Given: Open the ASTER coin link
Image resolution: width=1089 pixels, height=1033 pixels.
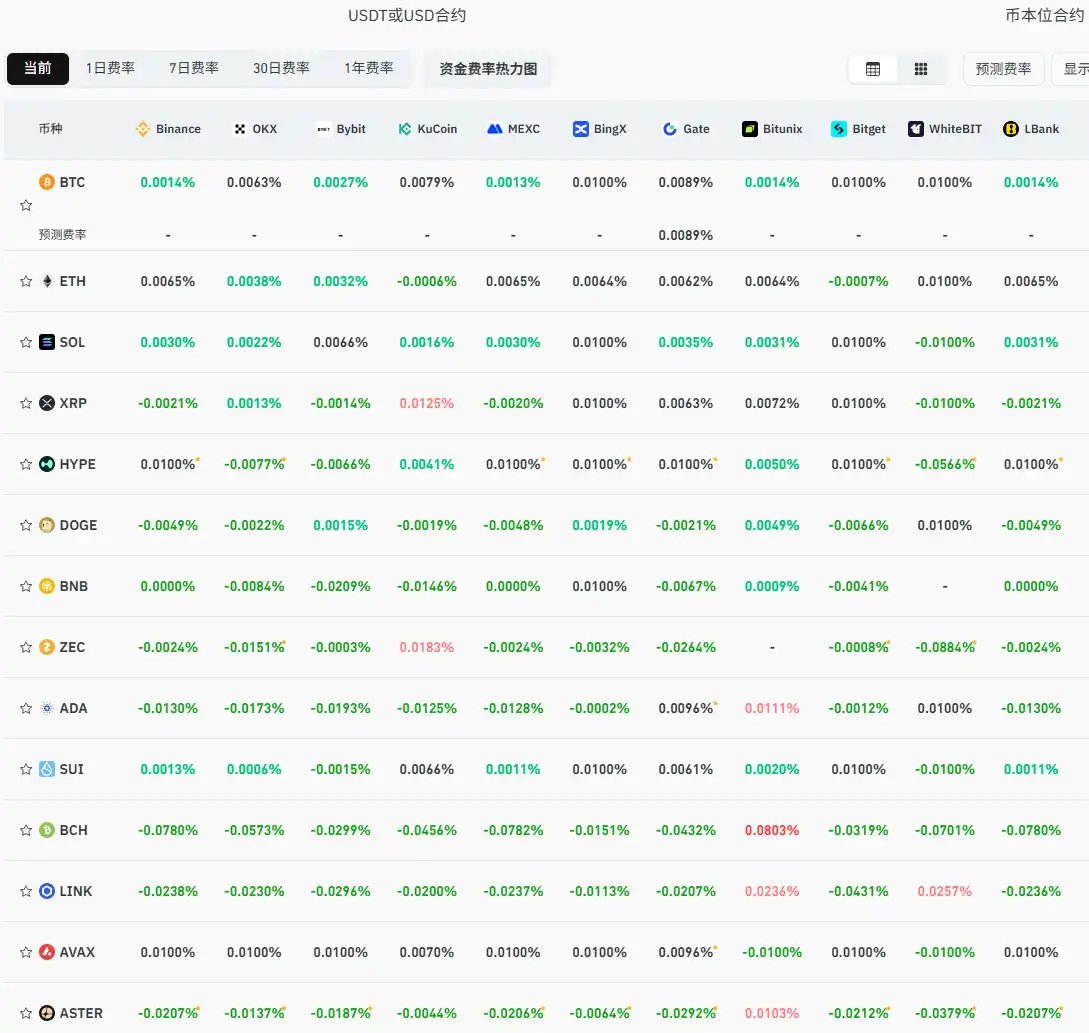Looking at the screenshot, I should coord(81,1014).
